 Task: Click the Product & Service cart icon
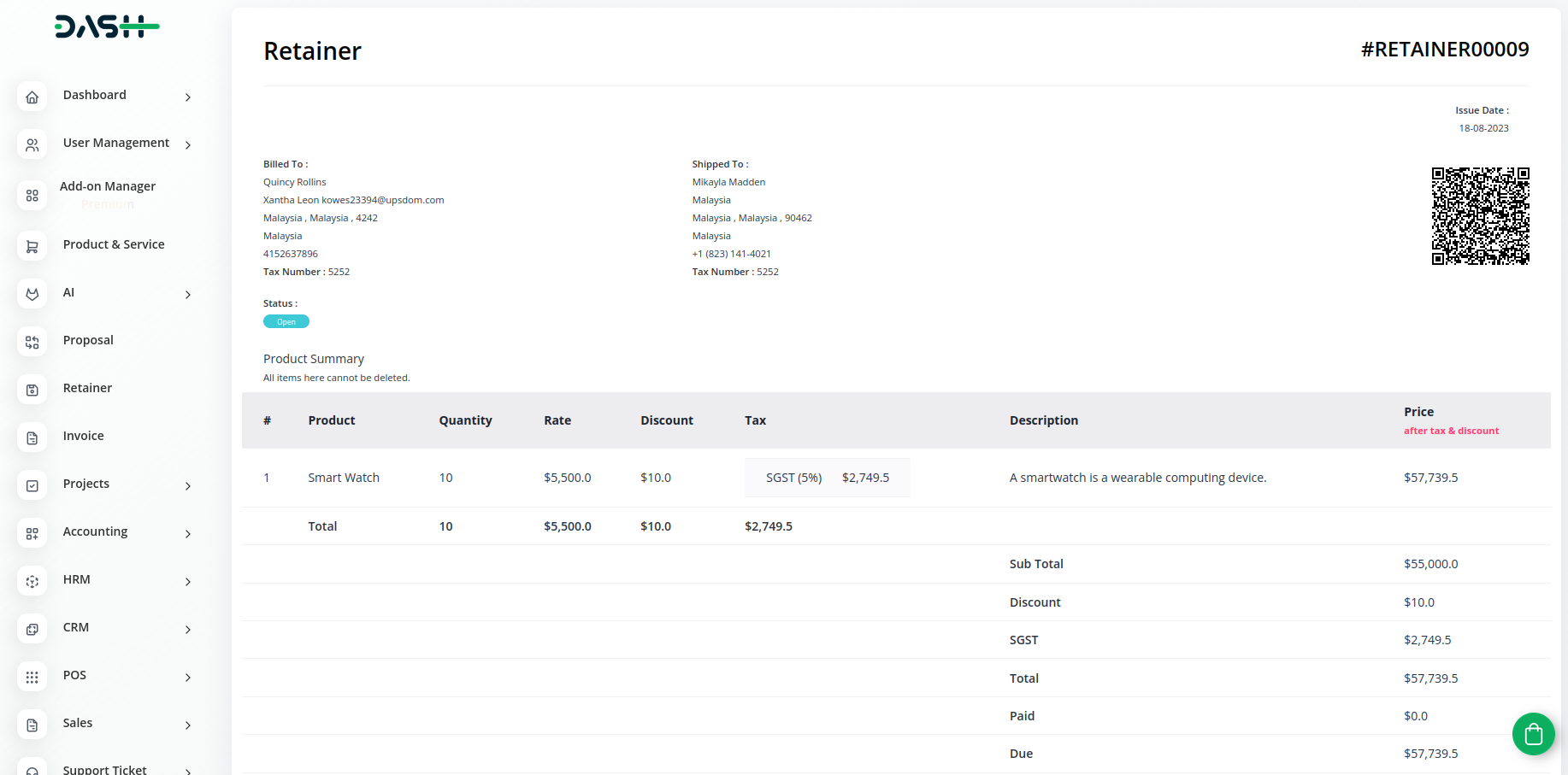tap(32, 247)
